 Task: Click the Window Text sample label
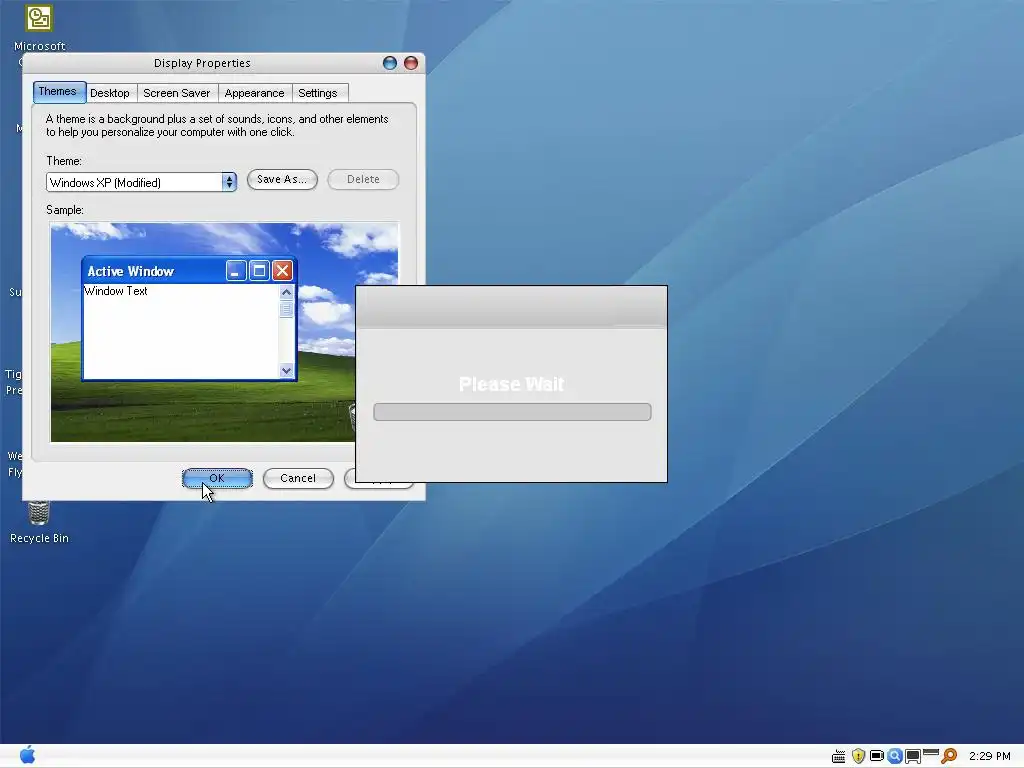[x=116, y=291]
